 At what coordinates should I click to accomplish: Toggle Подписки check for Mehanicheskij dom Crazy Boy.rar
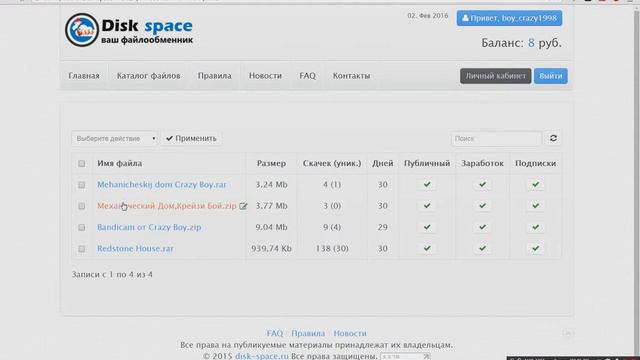coord(535,184)
